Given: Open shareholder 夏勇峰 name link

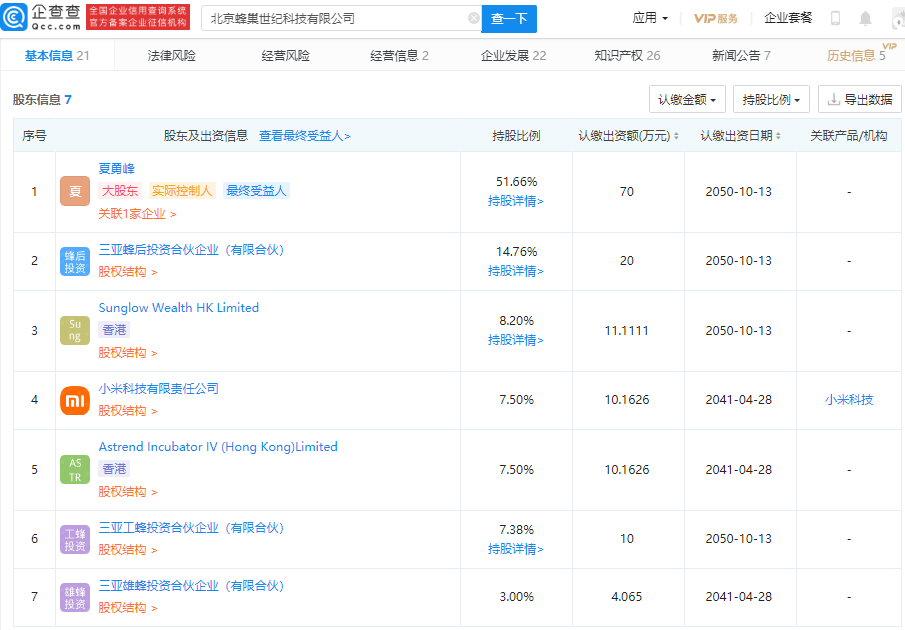Looking at the screenshot, I should [x=117, y=168].
